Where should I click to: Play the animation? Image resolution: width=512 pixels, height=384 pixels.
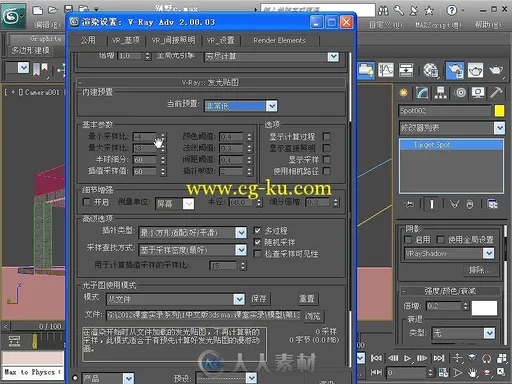point(407,358)
